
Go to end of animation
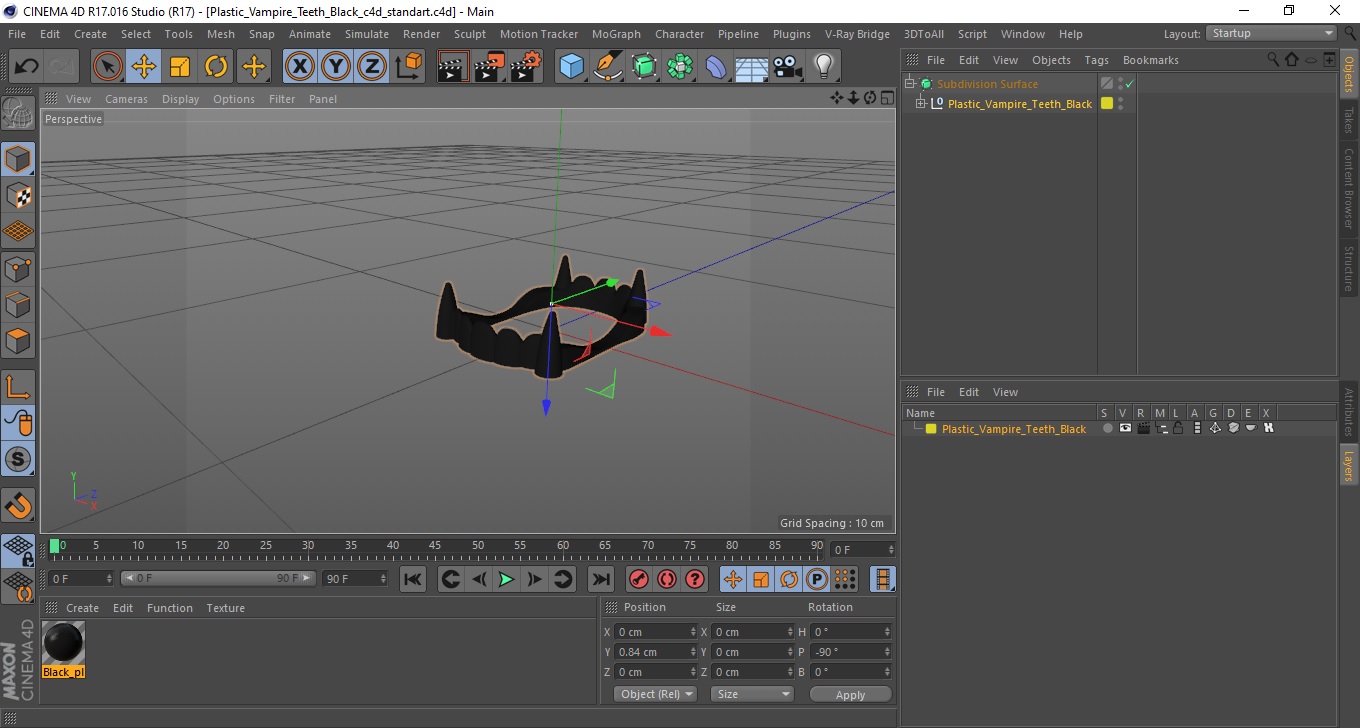(600, 579)
